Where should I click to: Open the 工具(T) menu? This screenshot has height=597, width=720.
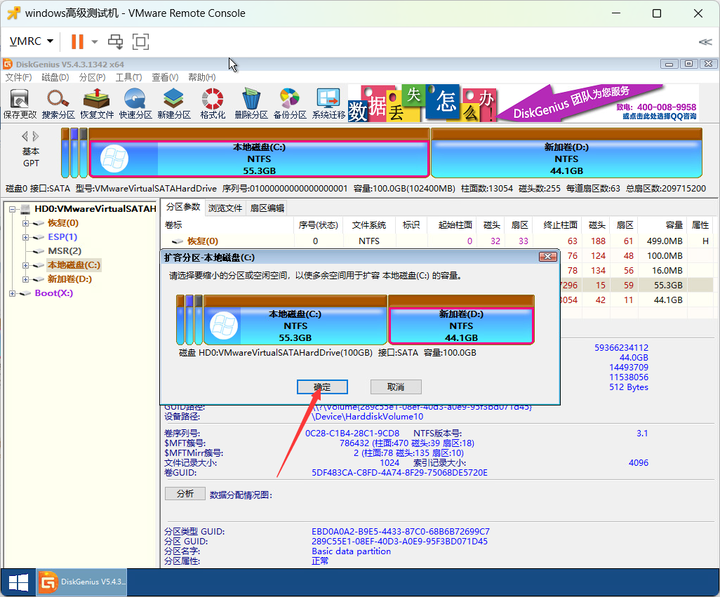coord(129,77)
